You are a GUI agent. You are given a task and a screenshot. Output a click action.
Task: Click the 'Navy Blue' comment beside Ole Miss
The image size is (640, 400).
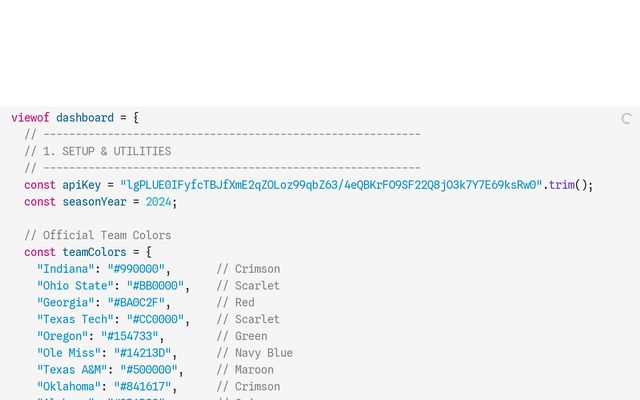264,353
